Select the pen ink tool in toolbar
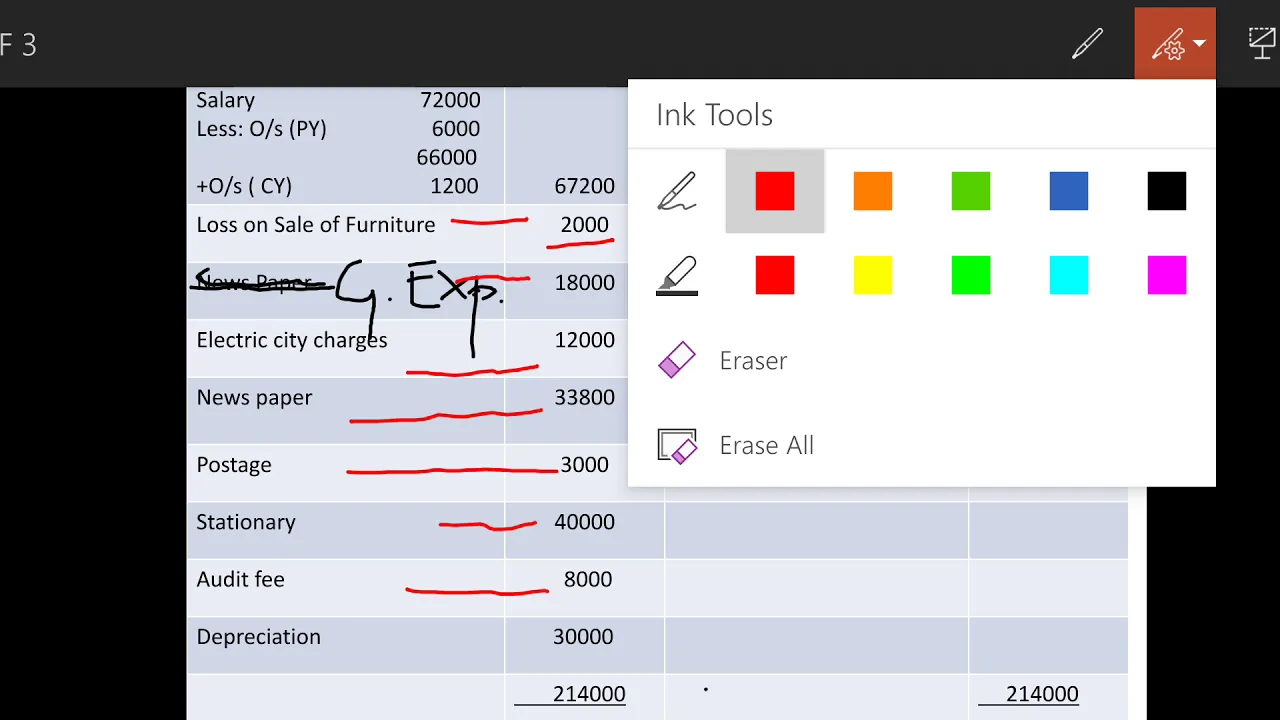This screenshot has height=720, width=1280. coord(1087,44)
